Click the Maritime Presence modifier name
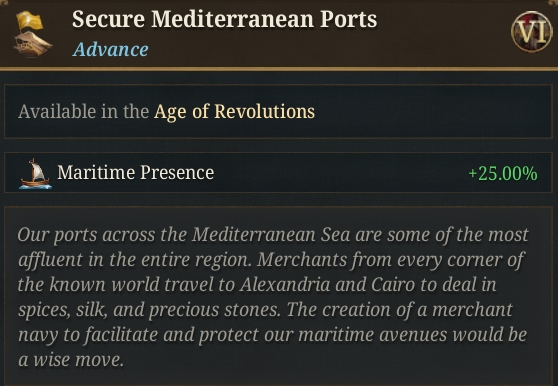 [136, 173]
